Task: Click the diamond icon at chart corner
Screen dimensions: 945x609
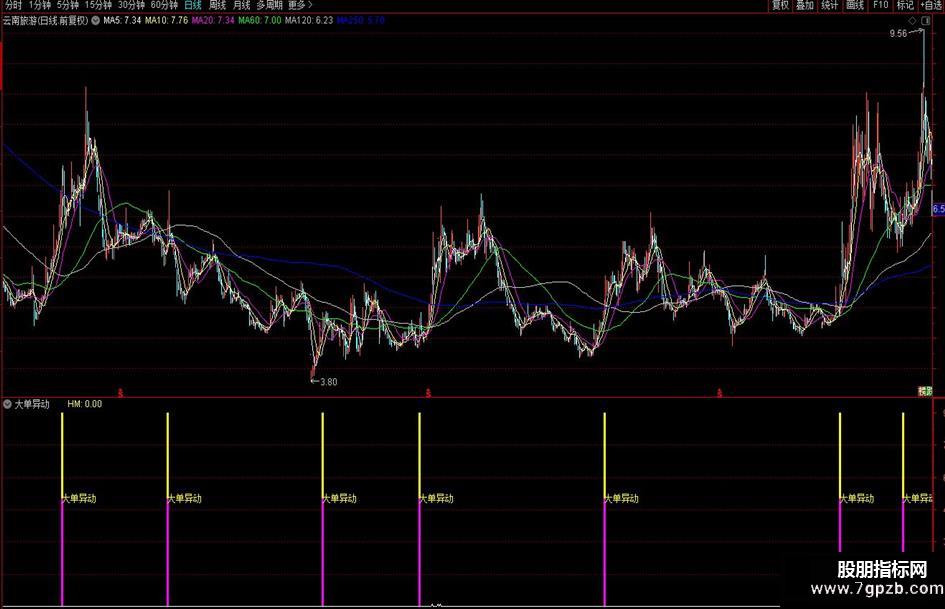Action: (912, 21)
